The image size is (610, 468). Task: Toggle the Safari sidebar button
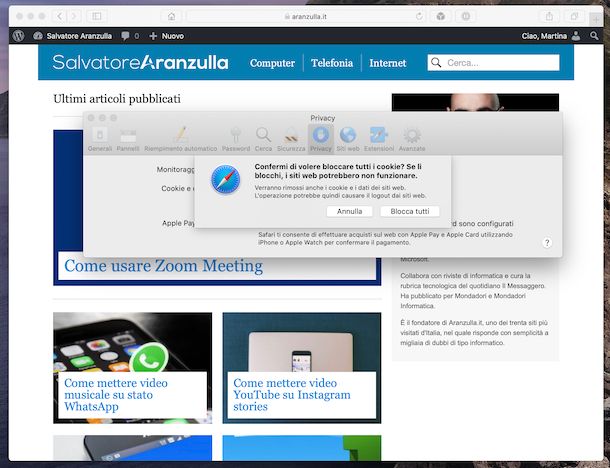coord(96,16)
